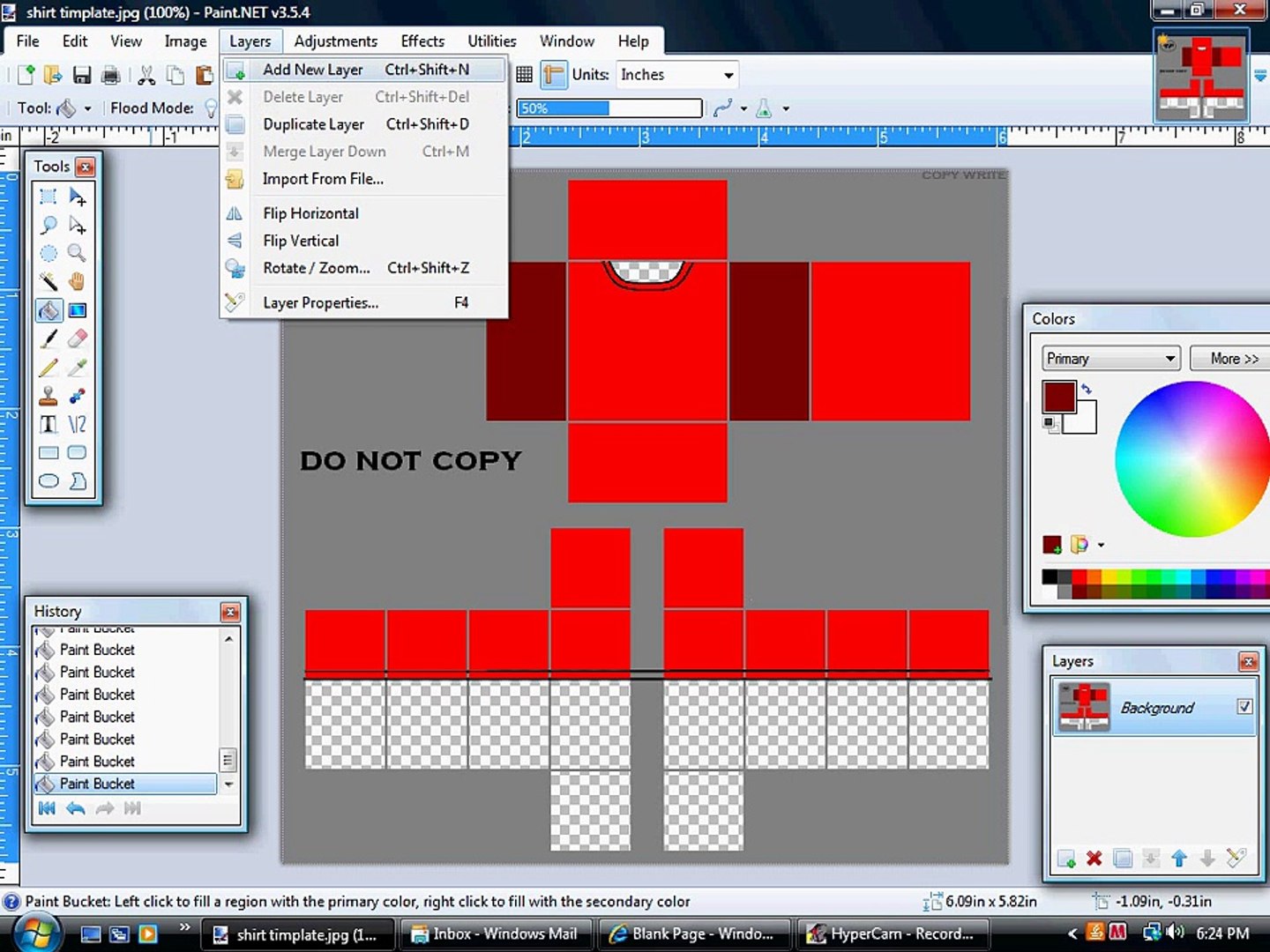
Task: Choose Duplicate Layer menu entry
Action: click(x=364, y=124)
